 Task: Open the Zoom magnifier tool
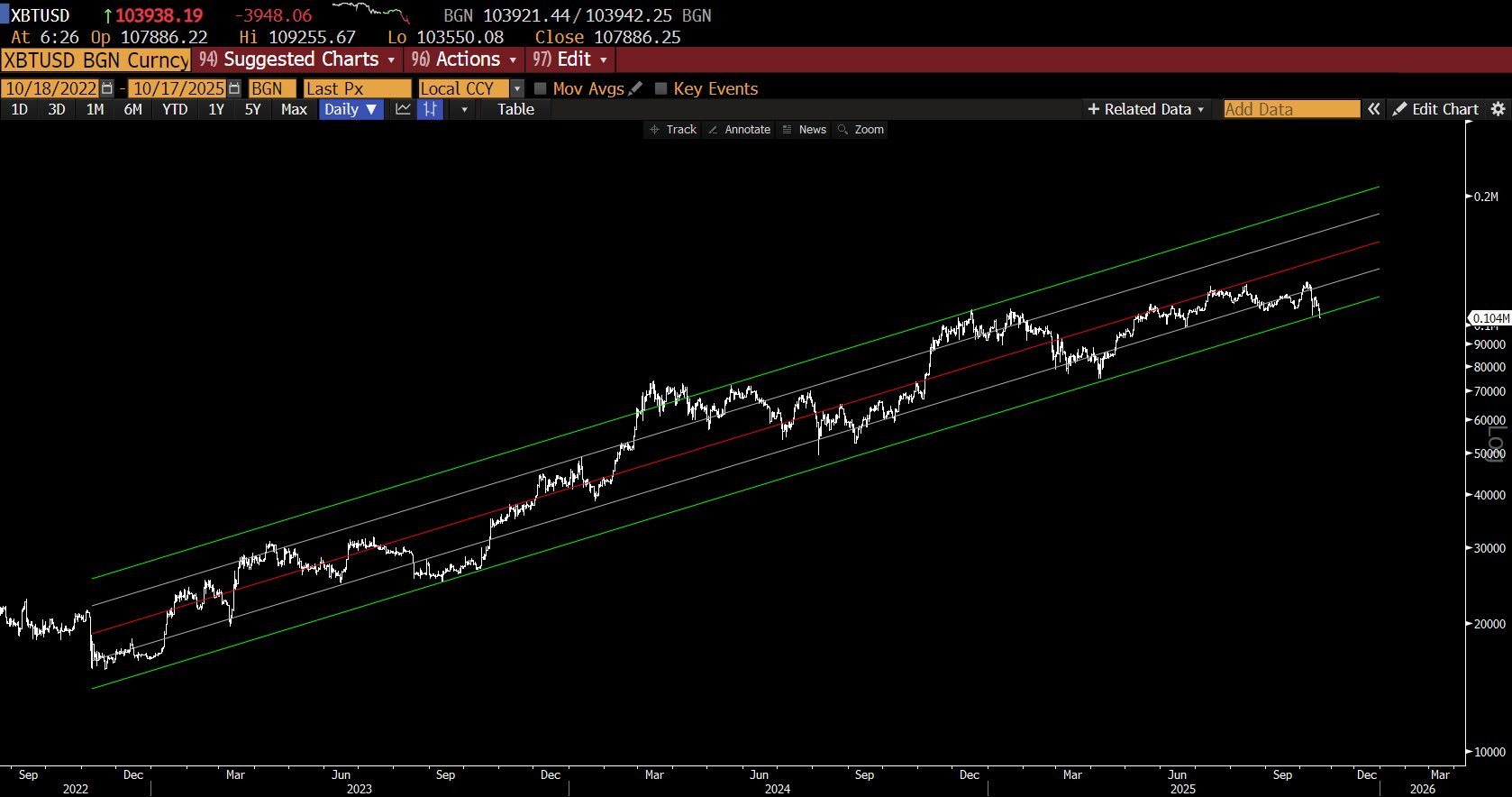(861, 130)
